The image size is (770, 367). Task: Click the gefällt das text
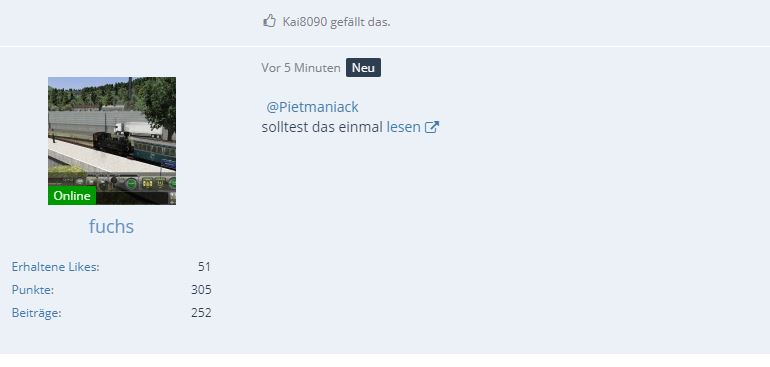[360, 22]
